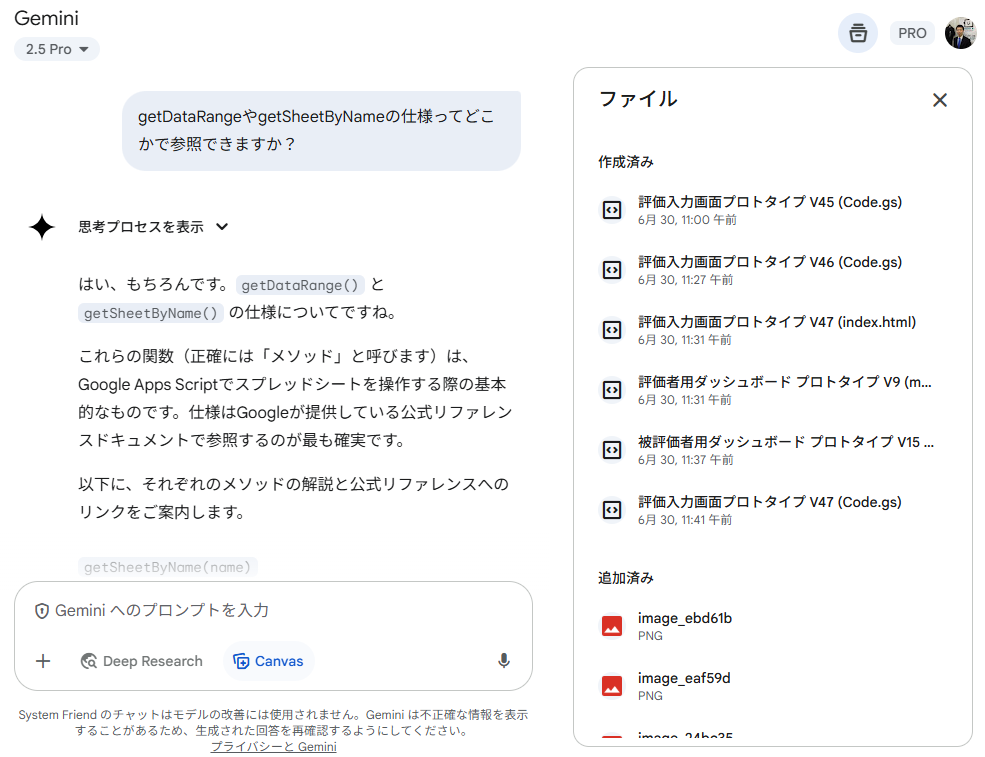Click the user message bubble about getDataRange
The width and height of the screenshot is (985, 757).
pyautogui.click(x=321, y=131)
